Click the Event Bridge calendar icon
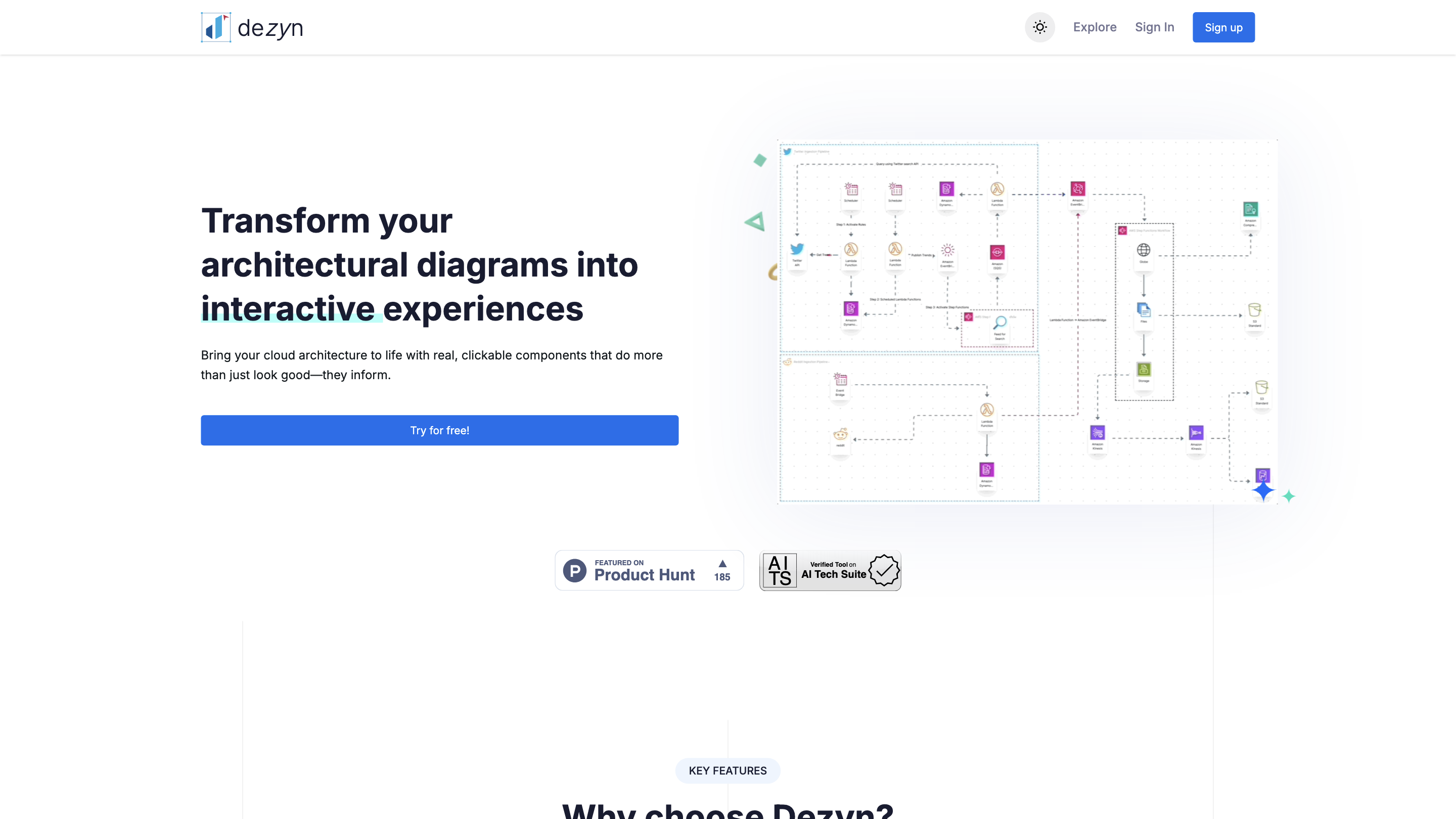The image size is (1456, 819). (840, 379)
